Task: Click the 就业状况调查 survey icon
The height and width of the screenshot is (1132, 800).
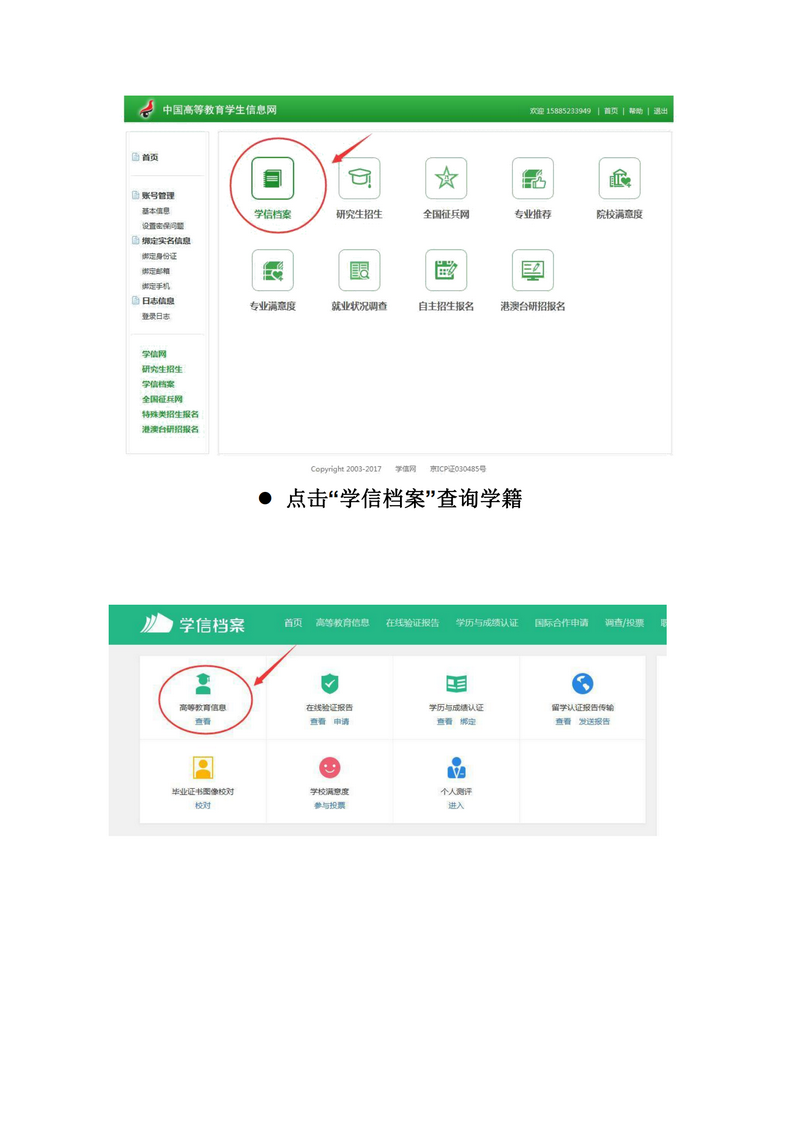Action: (359, 270)
